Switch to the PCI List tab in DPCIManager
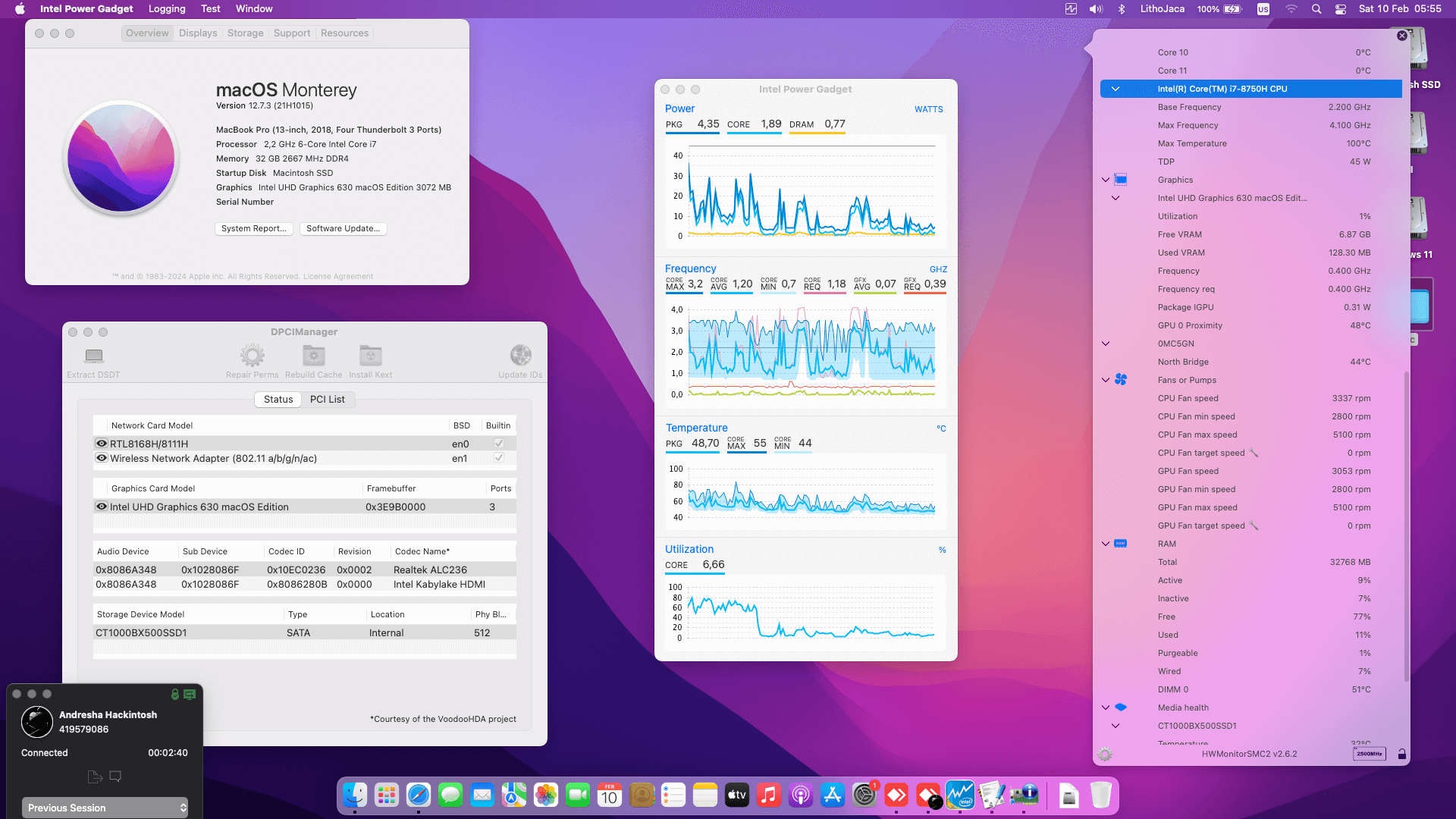This screenshot has height=819, width=1456. 328,400
